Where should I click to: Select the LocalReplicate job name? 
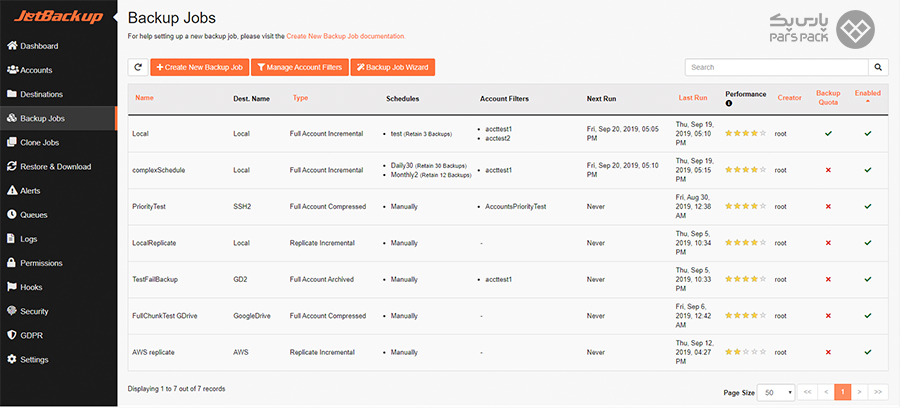point(154,243)
